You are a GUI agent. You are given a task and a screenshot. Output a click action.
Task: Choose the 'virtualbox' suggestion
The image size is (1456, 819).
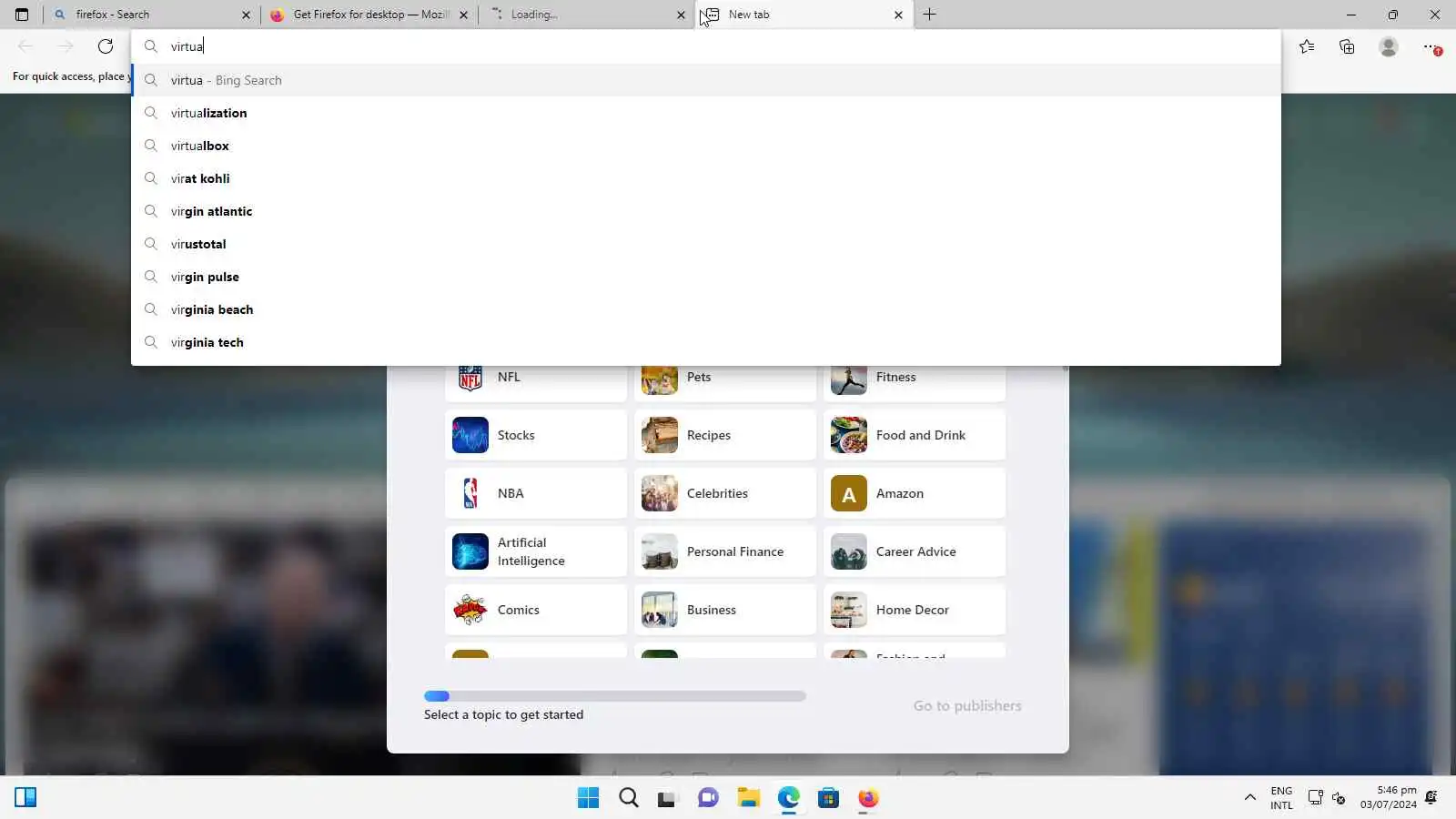pyautogui.click(x=706, y=146)
